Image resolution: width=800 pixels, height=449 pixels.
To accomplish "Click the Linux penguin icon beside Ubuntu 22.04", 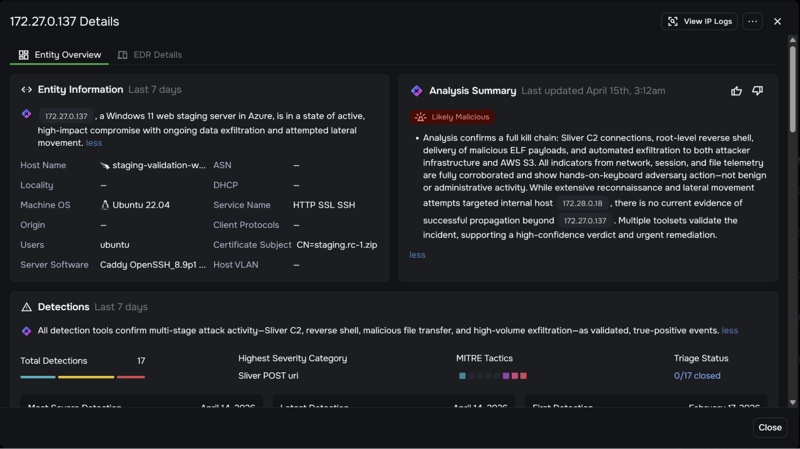I will (x=106, y=205).
